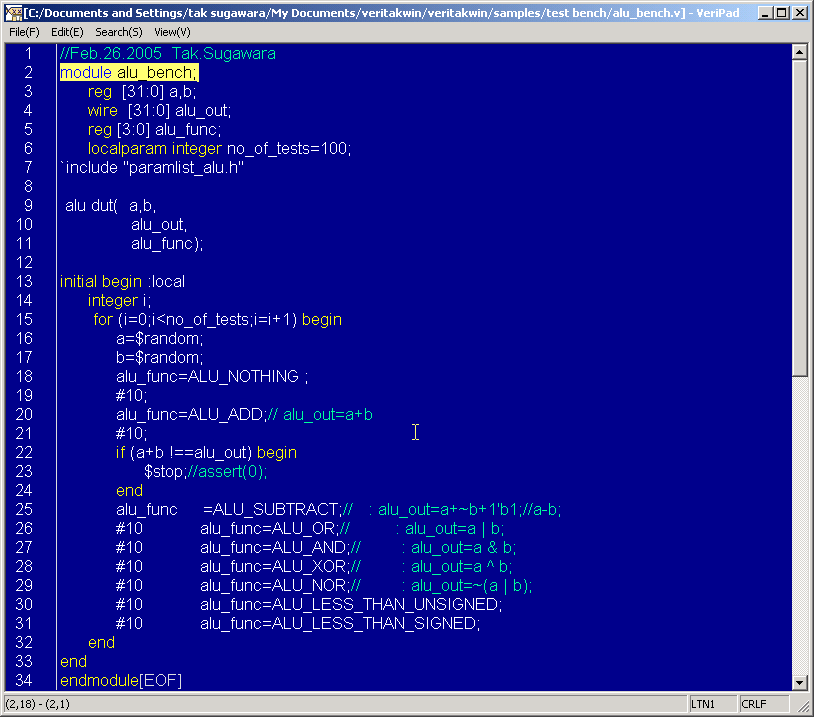Click the line "alu dut( a,b,"
Viewport: 814px width, 717px height.
tap(111, 206)
